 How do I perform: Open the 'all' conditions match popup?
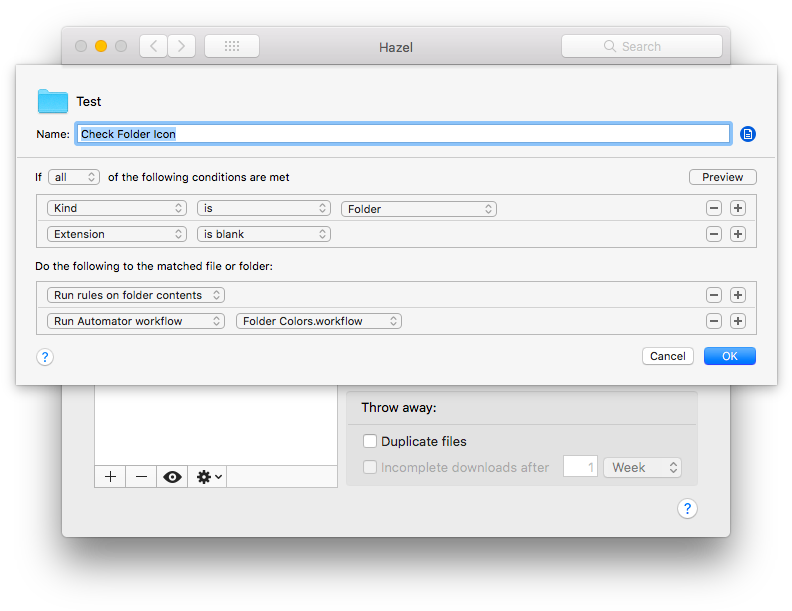74,177
